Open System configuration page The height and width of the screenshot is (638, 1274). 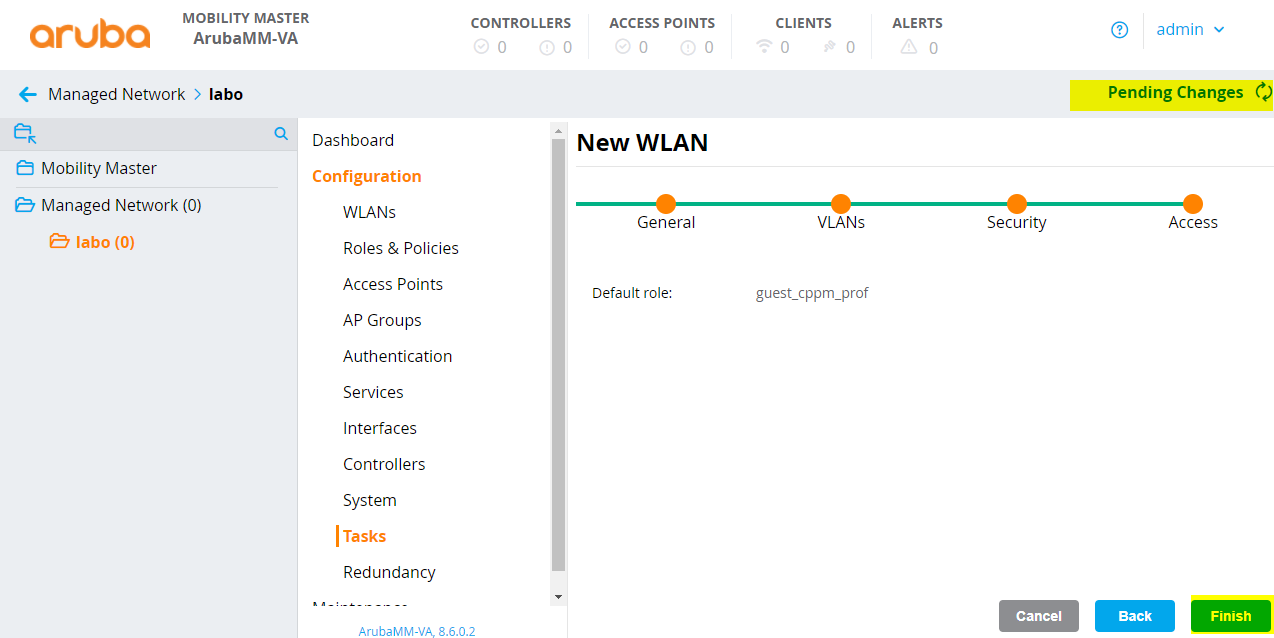click(x=370, y=500)
